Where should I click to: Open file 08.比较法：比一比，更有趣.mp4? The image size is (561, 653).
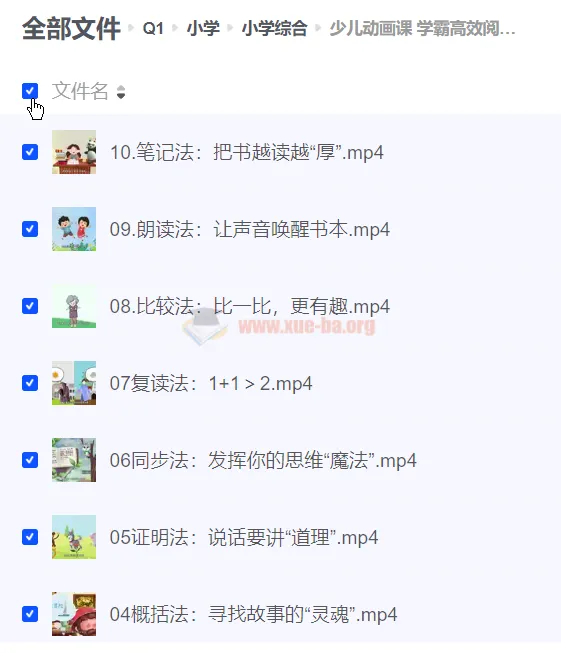pos(250,307)
